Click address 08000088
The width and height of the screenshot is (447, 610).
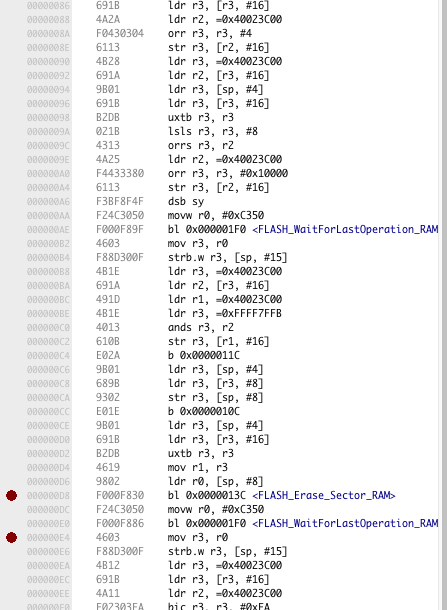pos(48,19)
